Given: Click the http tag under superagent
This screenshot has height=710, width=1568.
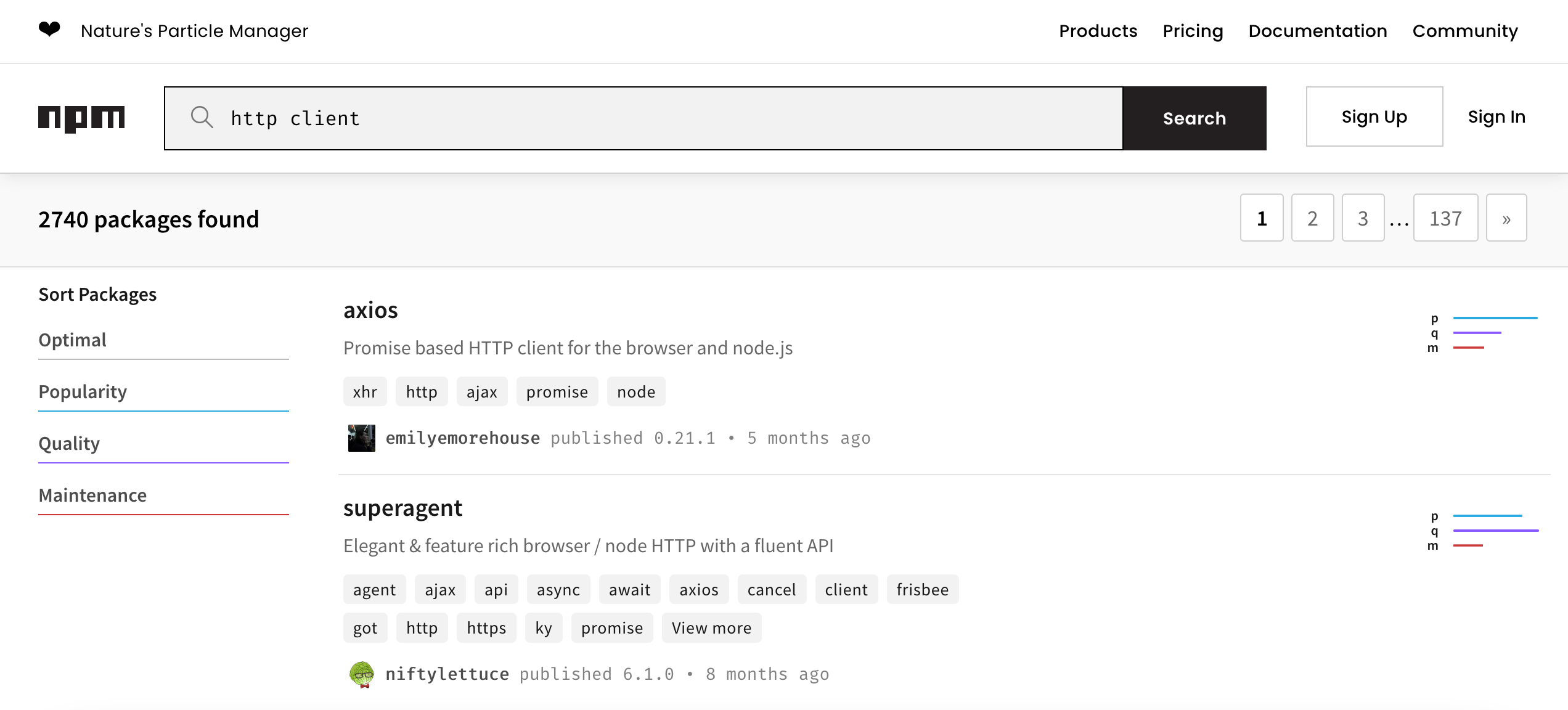Looking at the screenshot, I should tap(422, 628).
